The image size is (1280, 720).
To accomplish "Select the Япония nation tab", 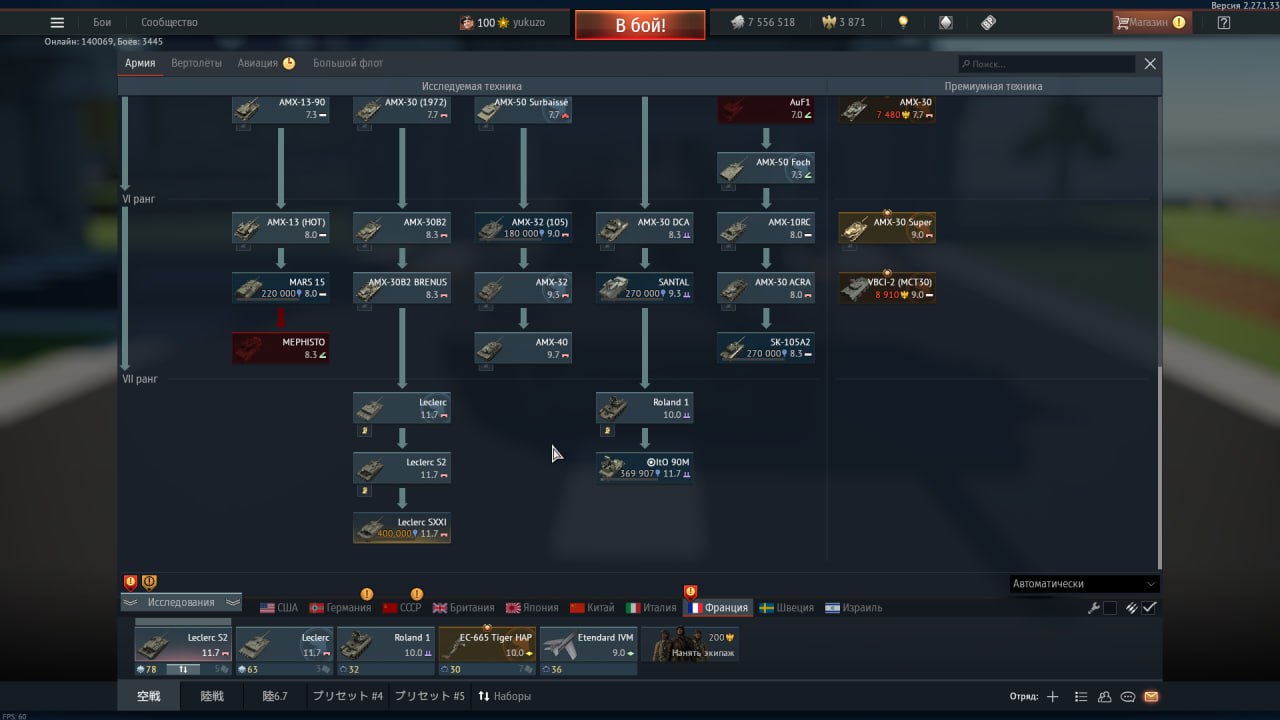I will pyautogui.click(x=532, y=608).
